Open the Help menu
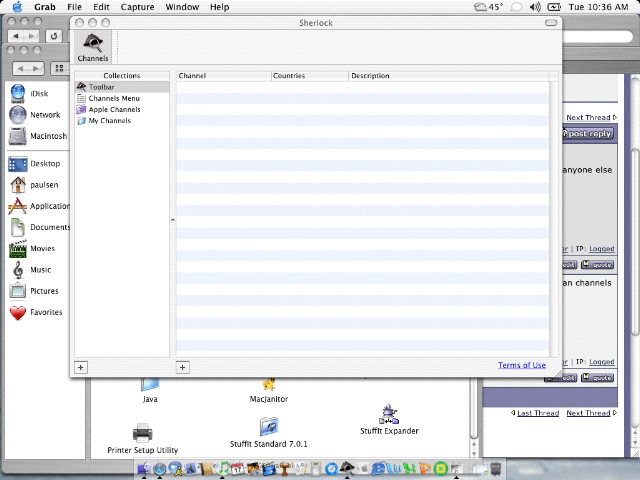Screen dimensions: 640x480 tap(220, 7)
